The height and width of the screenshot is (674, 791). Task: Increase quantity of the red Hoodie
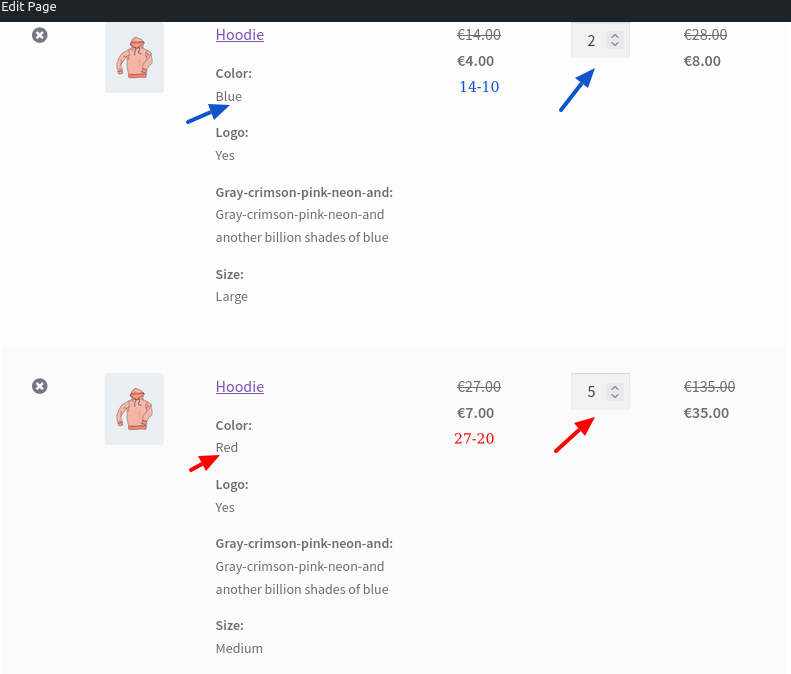(x=614, y=388)
